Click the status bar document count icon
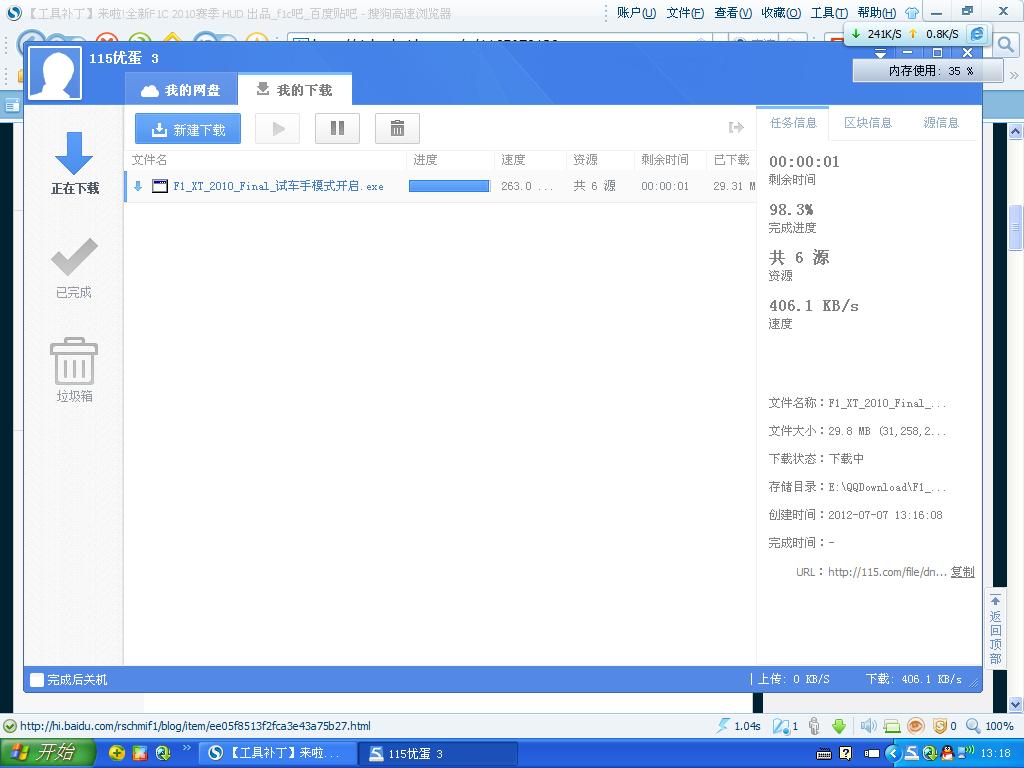Viewport: 1024px width, 768px height. (x=781, y=726)
